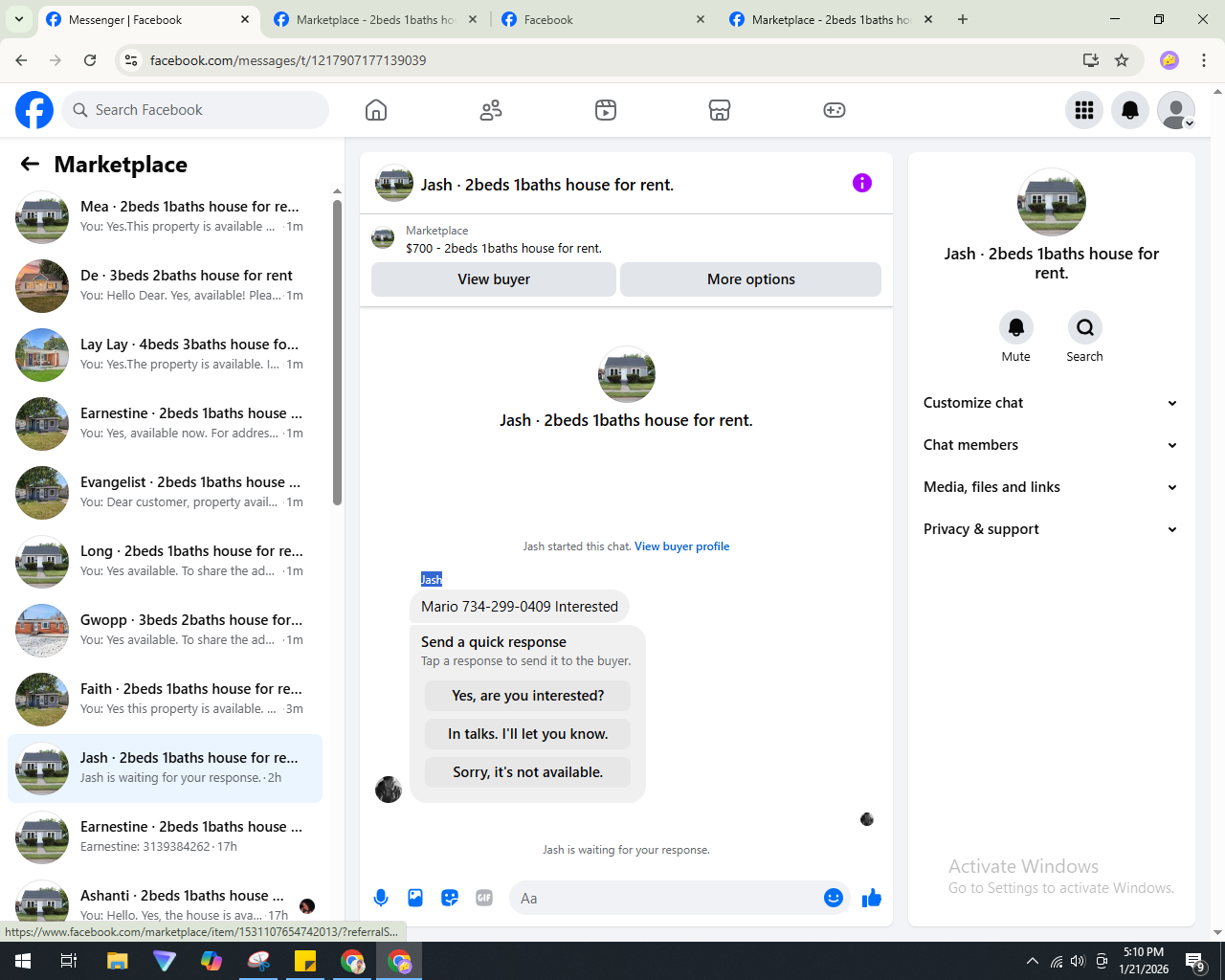The width and height of the screenshot is (1225, 980).
Task: Expand the Privacy & support section
Action: click(1051, 529)
